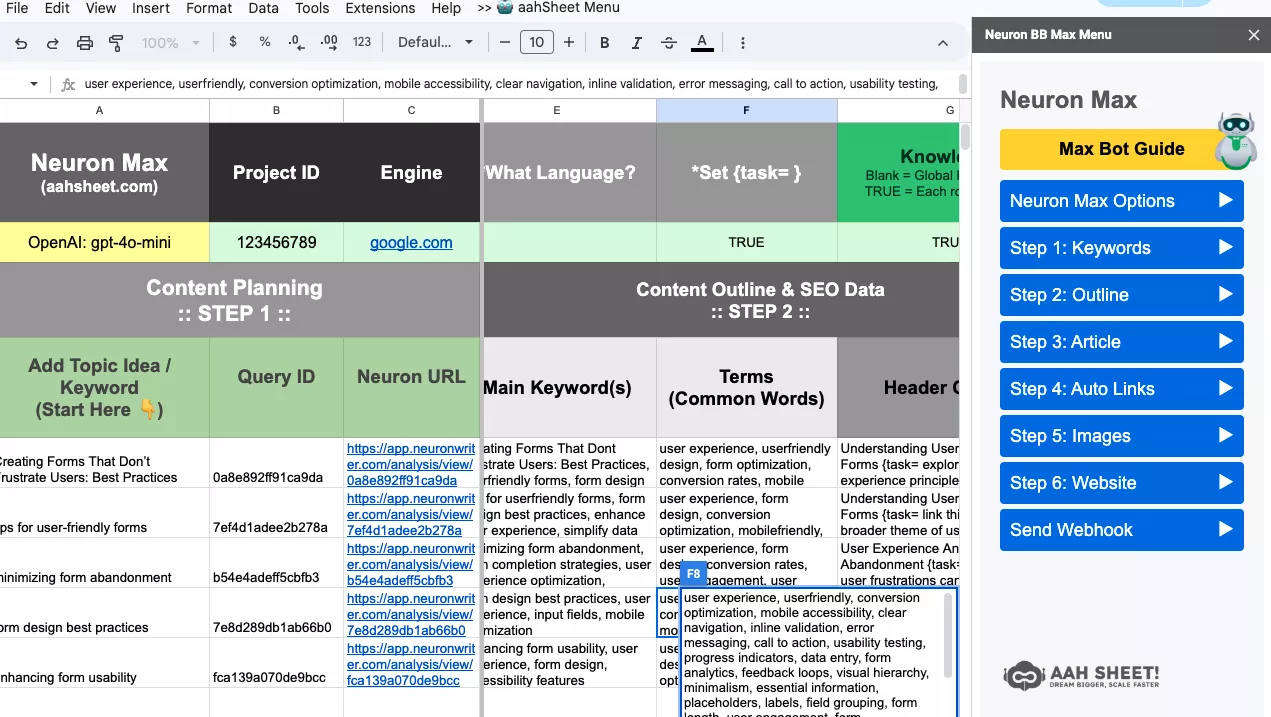Image resolution: width=1271 pixels, height=717 pixels.
Task: Click the font size input field
Action: [537, 42]
